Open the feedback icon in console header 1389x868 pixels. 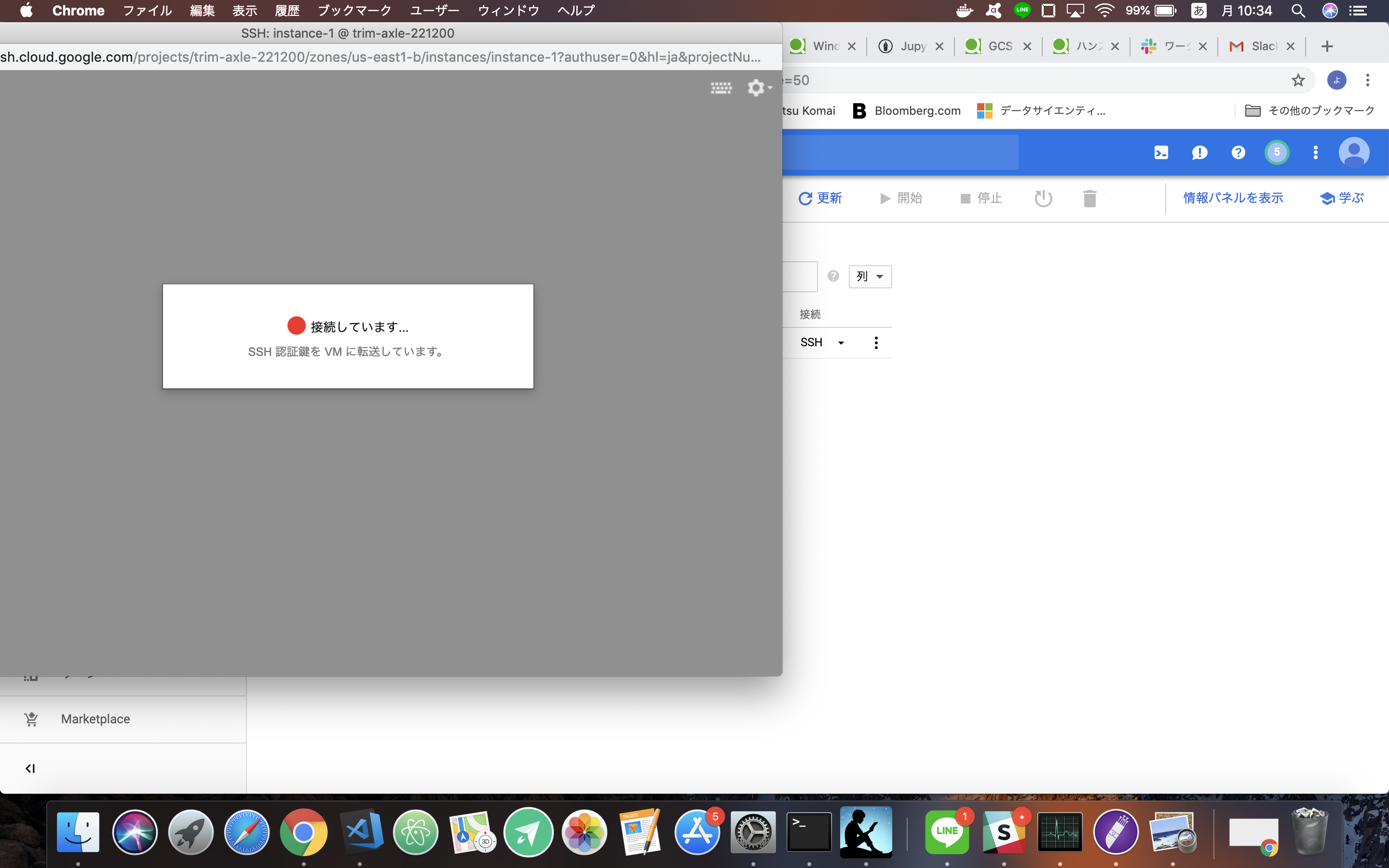point(1199,152)
